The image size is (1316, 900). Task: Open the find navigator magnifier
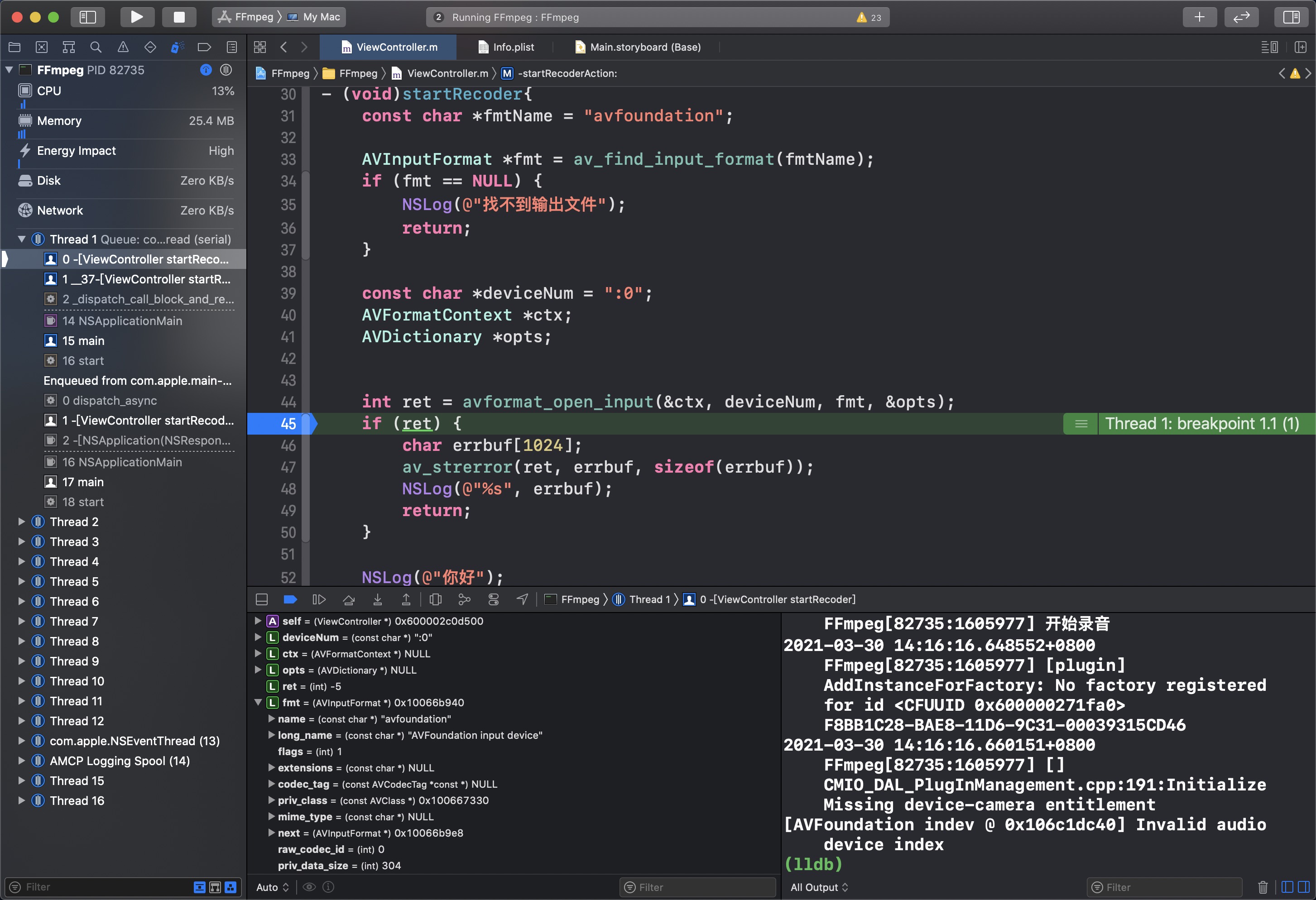96,47
